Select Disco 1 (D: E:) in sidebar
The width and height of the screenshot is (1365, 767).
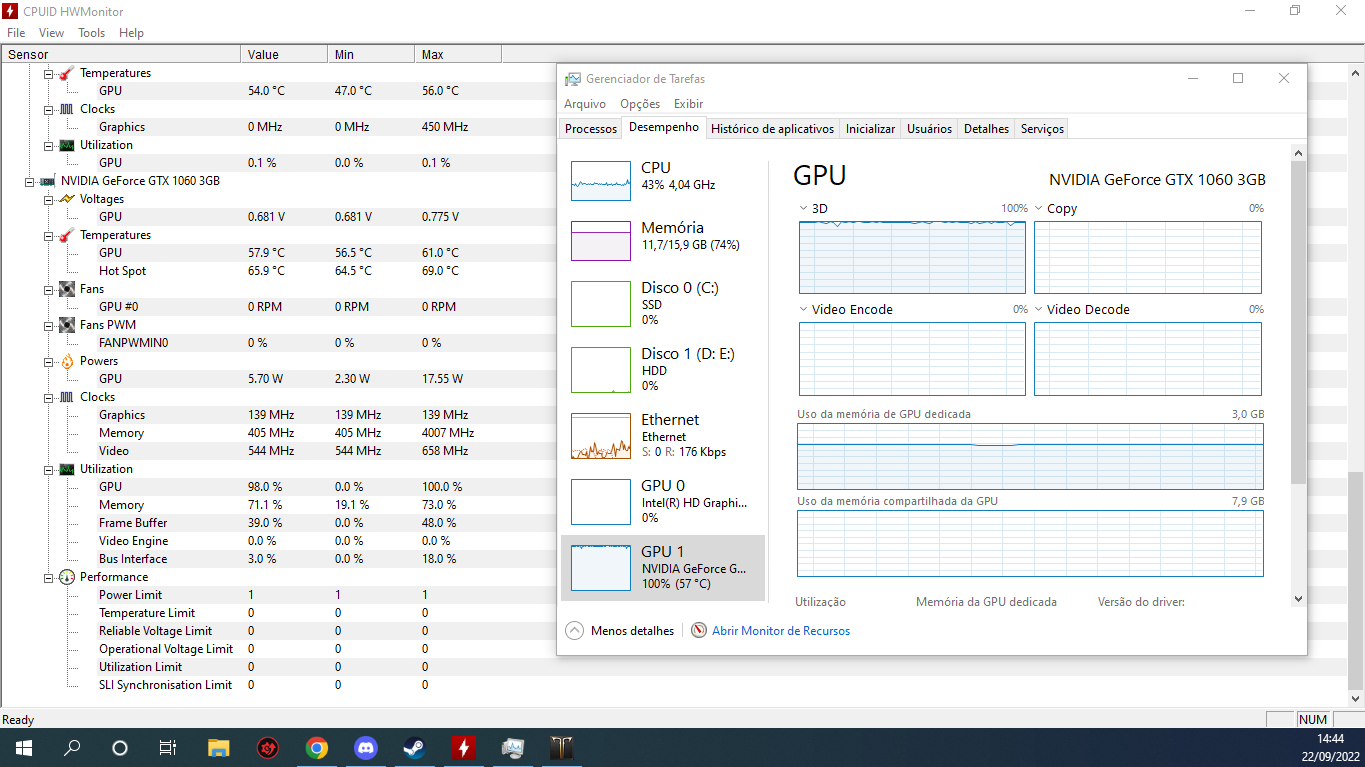pos(663,369)
